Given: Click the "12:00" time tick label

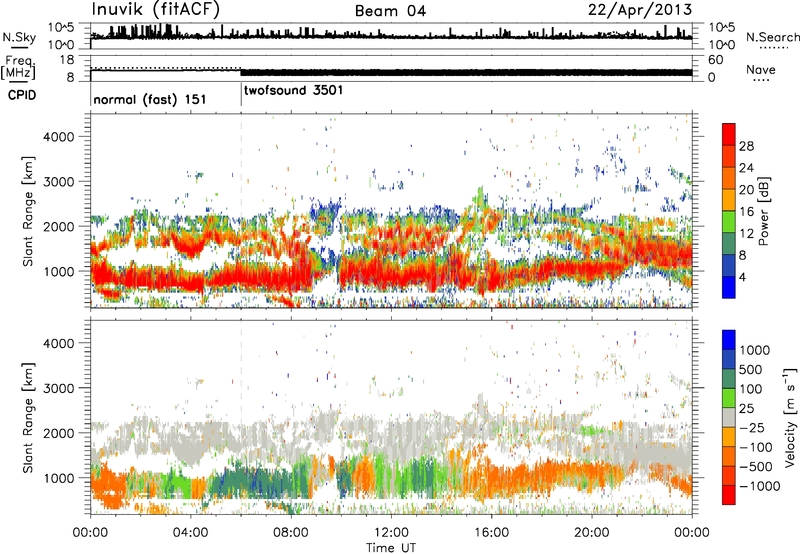Looking at the screenshot, I should tap(391, 533).
